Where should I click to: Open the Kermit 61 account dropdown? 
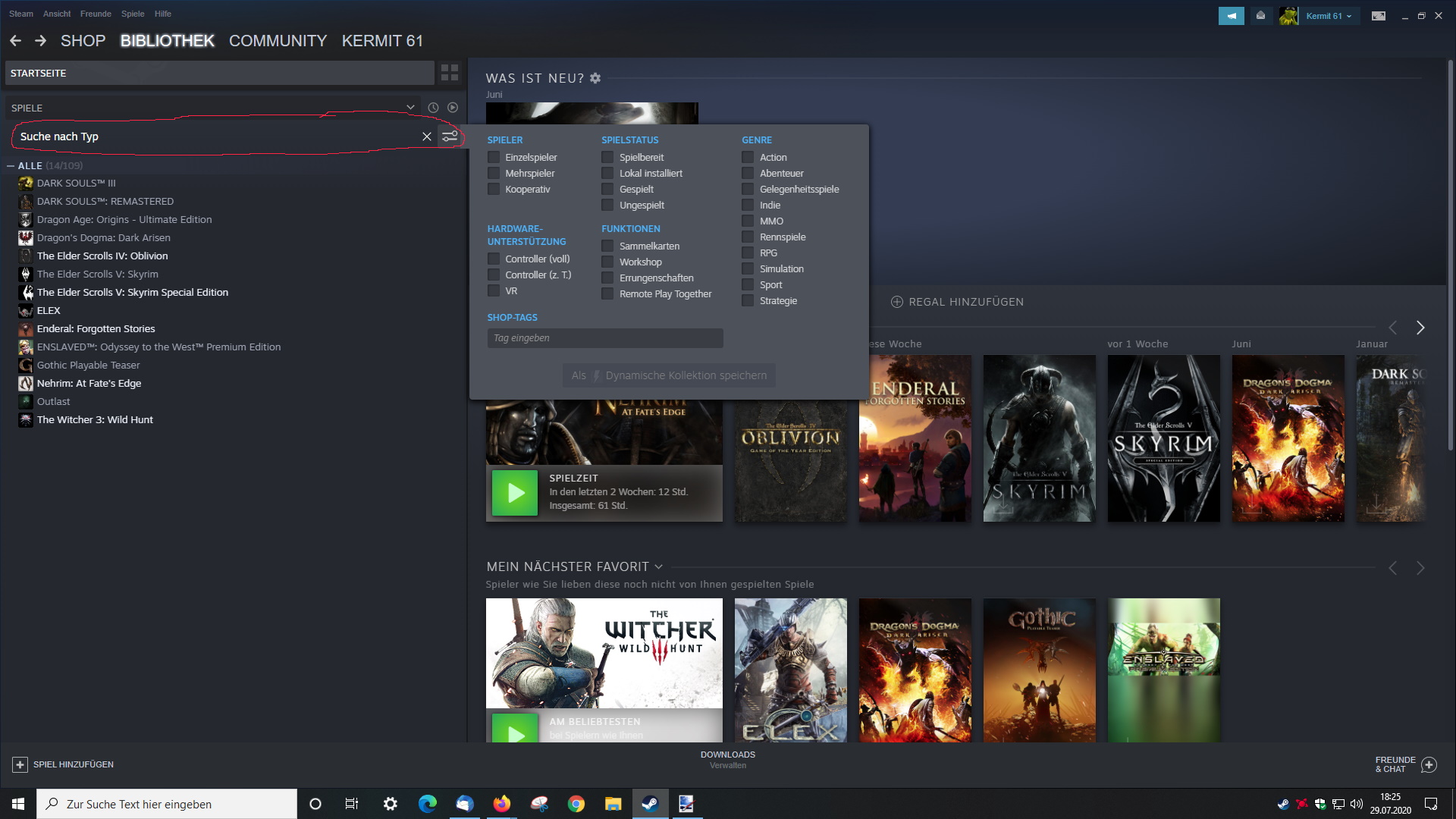pyautogui.click(x=1328, y=16)
